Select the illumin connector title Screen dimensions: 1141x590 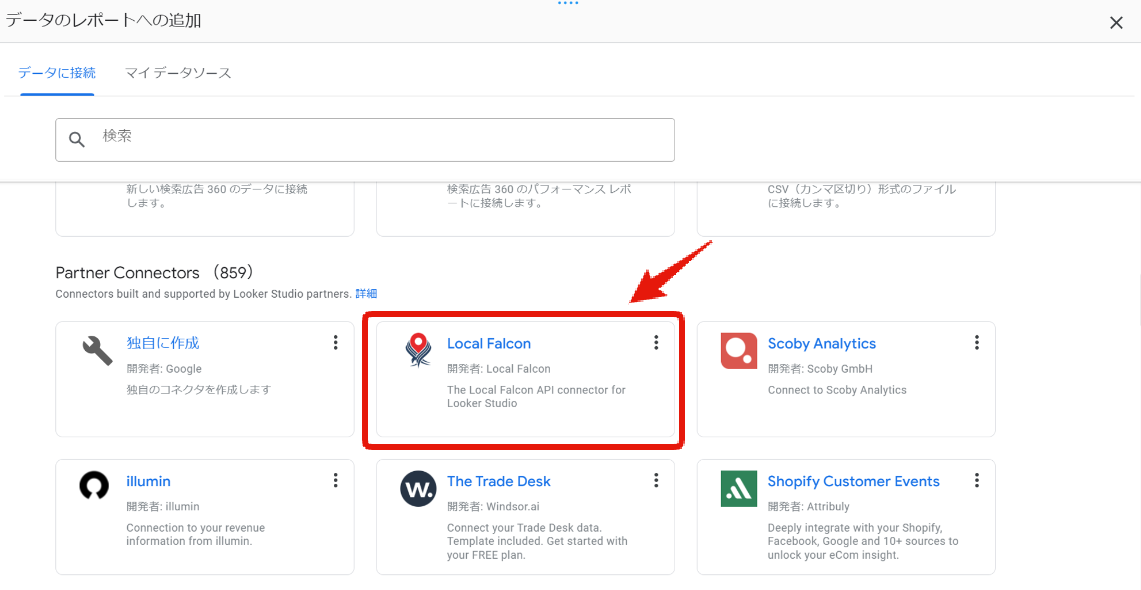coord(148,482)
